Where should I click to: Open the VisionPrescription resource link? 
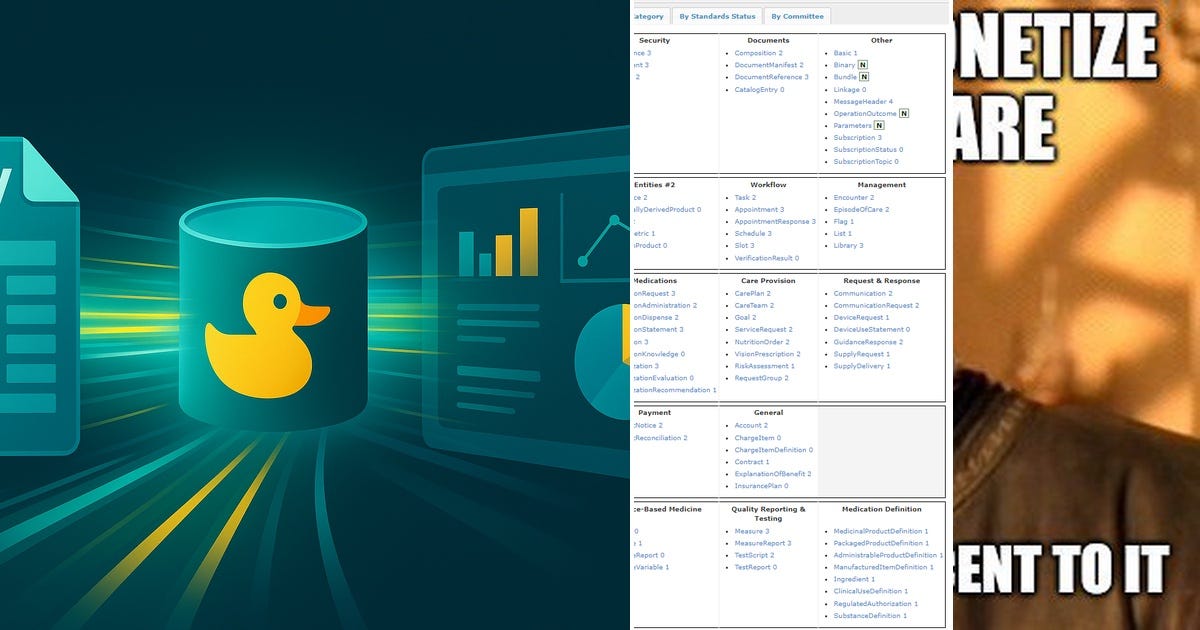pyautogui.click(x=764, y=354)
